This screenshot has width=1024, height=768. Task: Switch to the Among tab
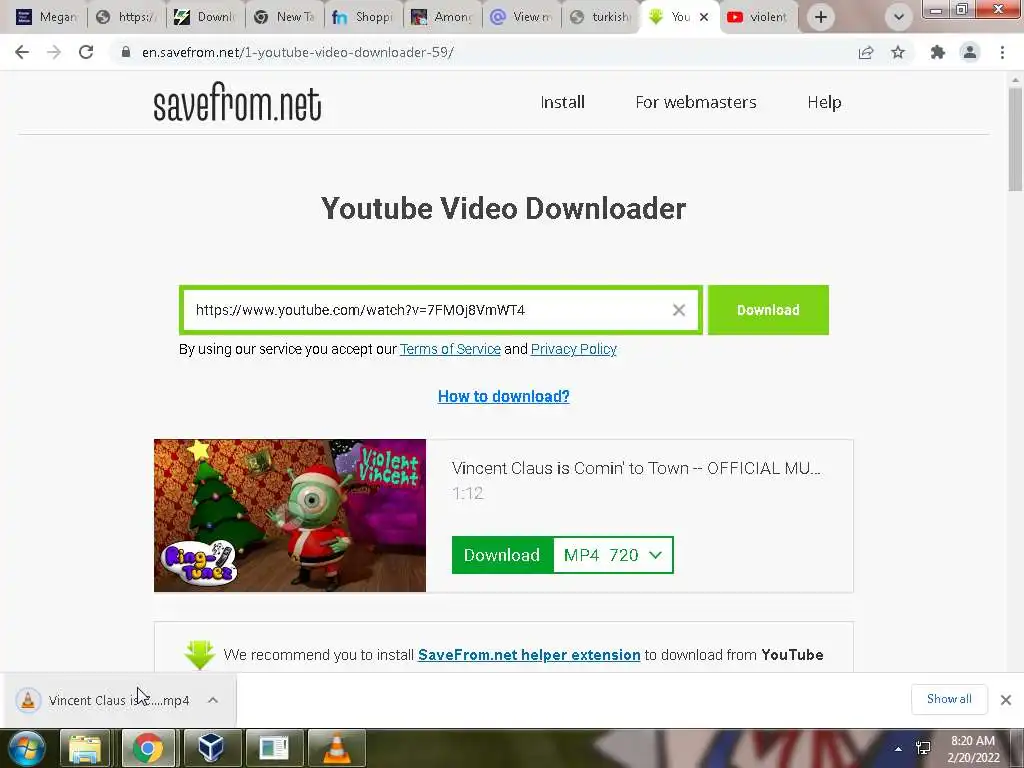tap(441, 17)
